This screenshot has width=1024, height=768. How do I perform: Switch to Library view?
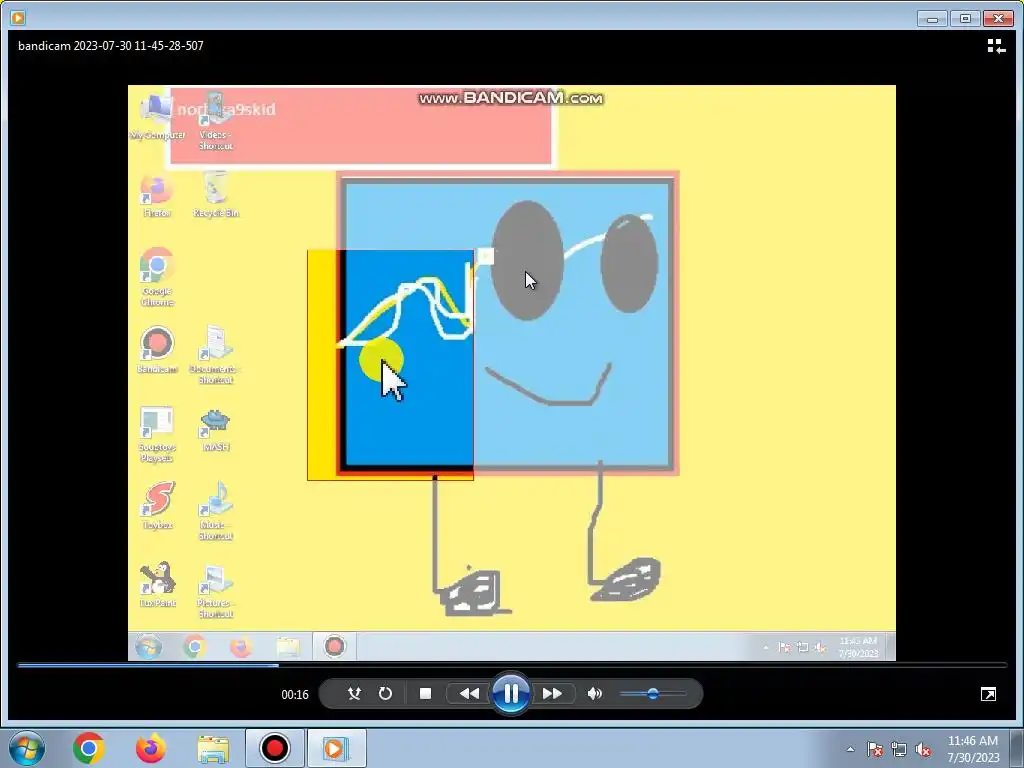click(x=995, y=46)
